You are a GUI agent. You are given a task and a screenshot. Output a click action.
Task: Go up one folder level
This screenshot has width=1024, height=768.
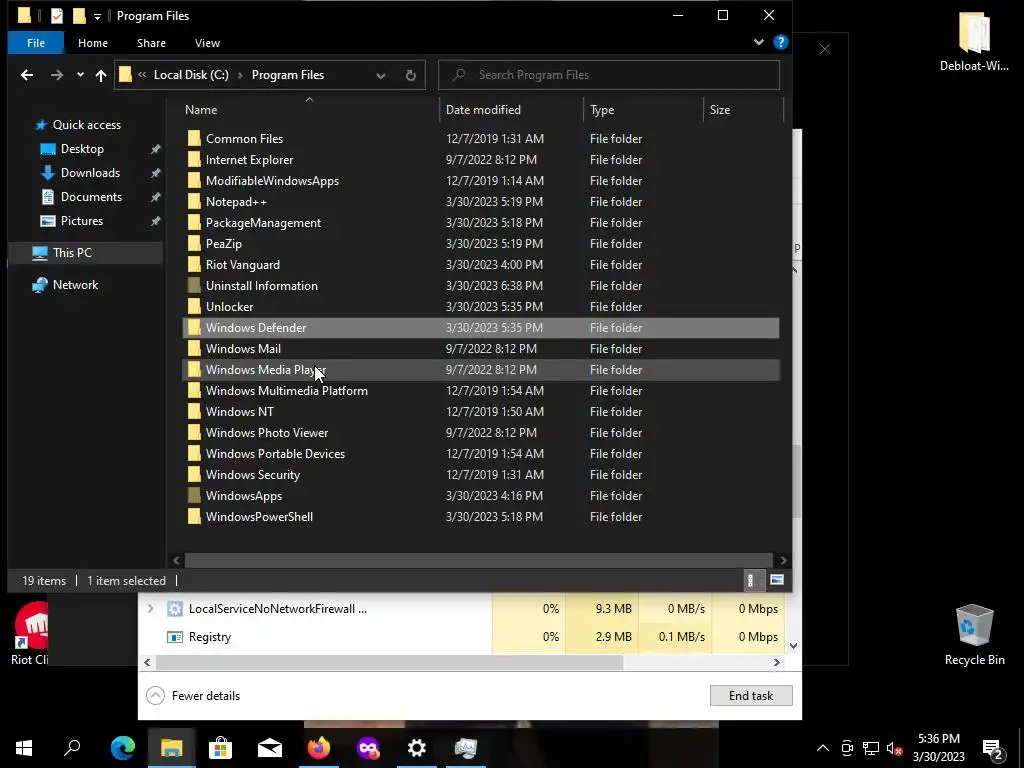click(101, 75)
